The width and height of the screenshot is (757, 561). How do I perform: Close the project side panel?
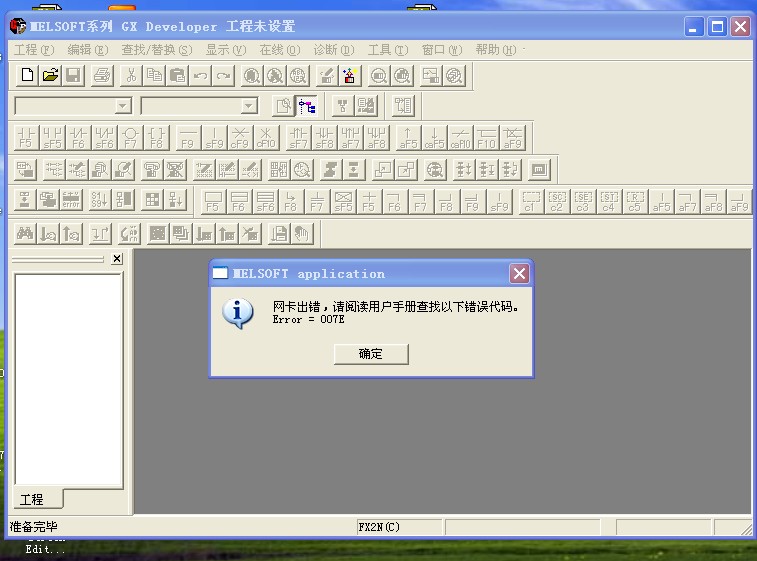(x=117, y=259)
